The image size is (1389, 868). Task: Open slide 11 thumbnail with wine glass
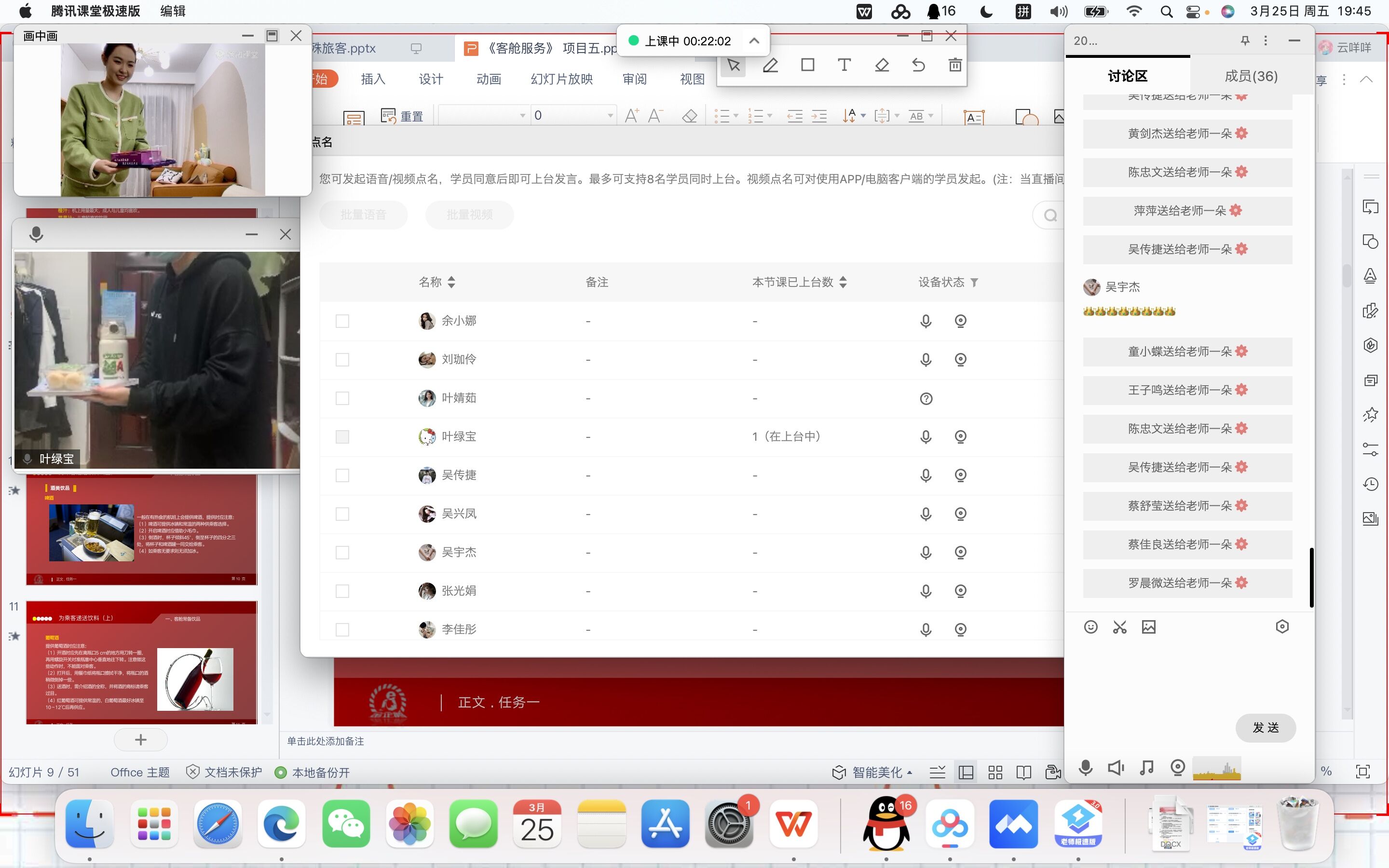pos(141,663)
